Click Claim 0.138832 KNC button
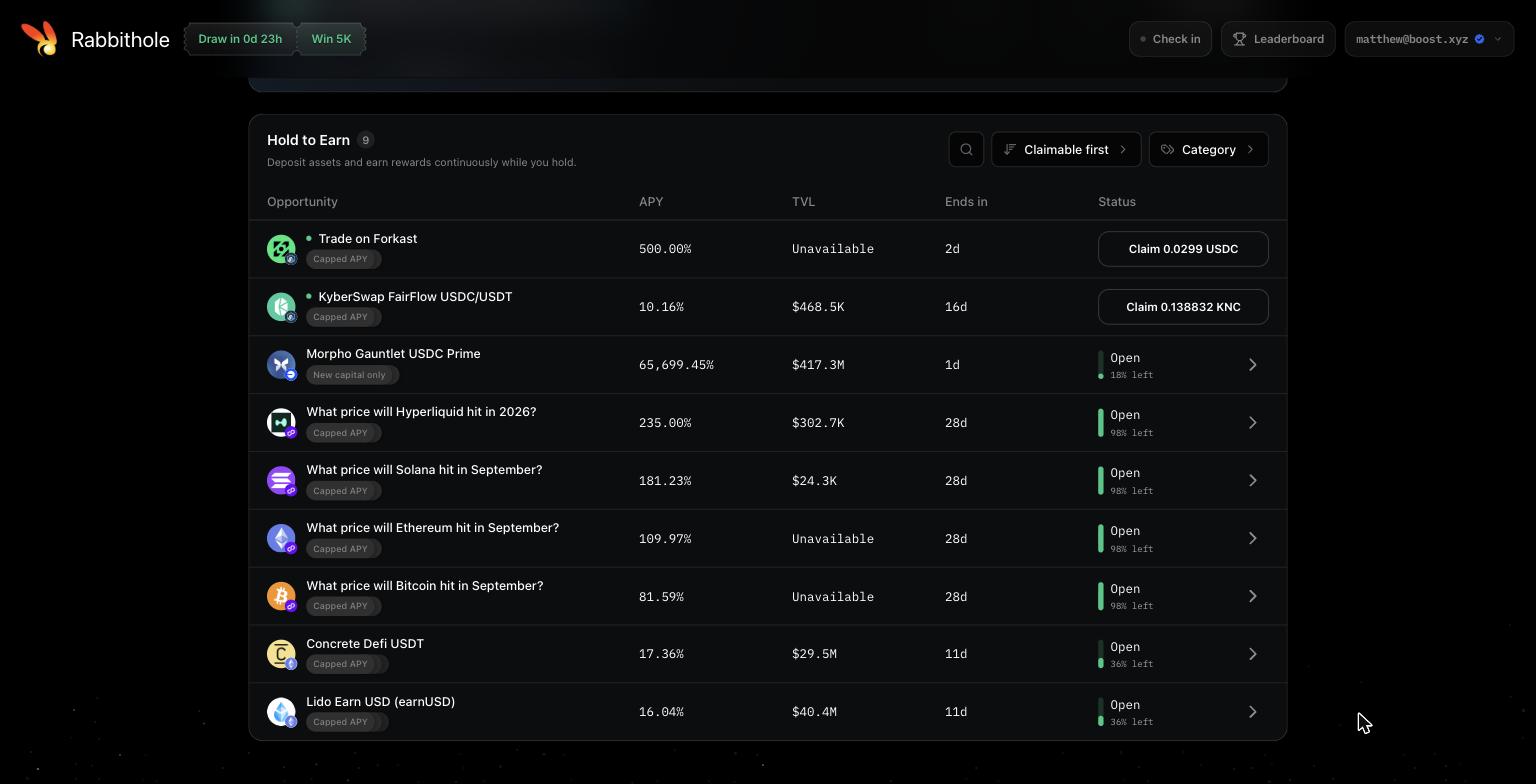Image resolution: width=1536 pixels, height=784 pixels. pyautogui.click(x=1183, y=307)
